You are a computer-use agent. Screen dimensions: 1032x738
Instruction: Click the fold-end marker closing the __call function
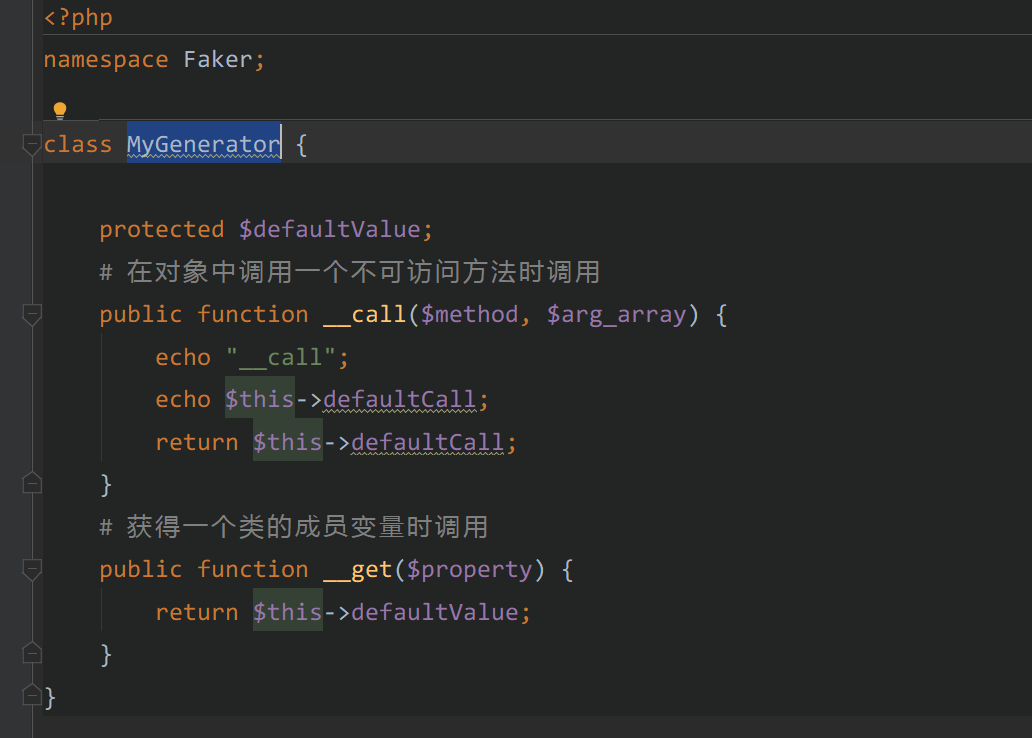31,484
